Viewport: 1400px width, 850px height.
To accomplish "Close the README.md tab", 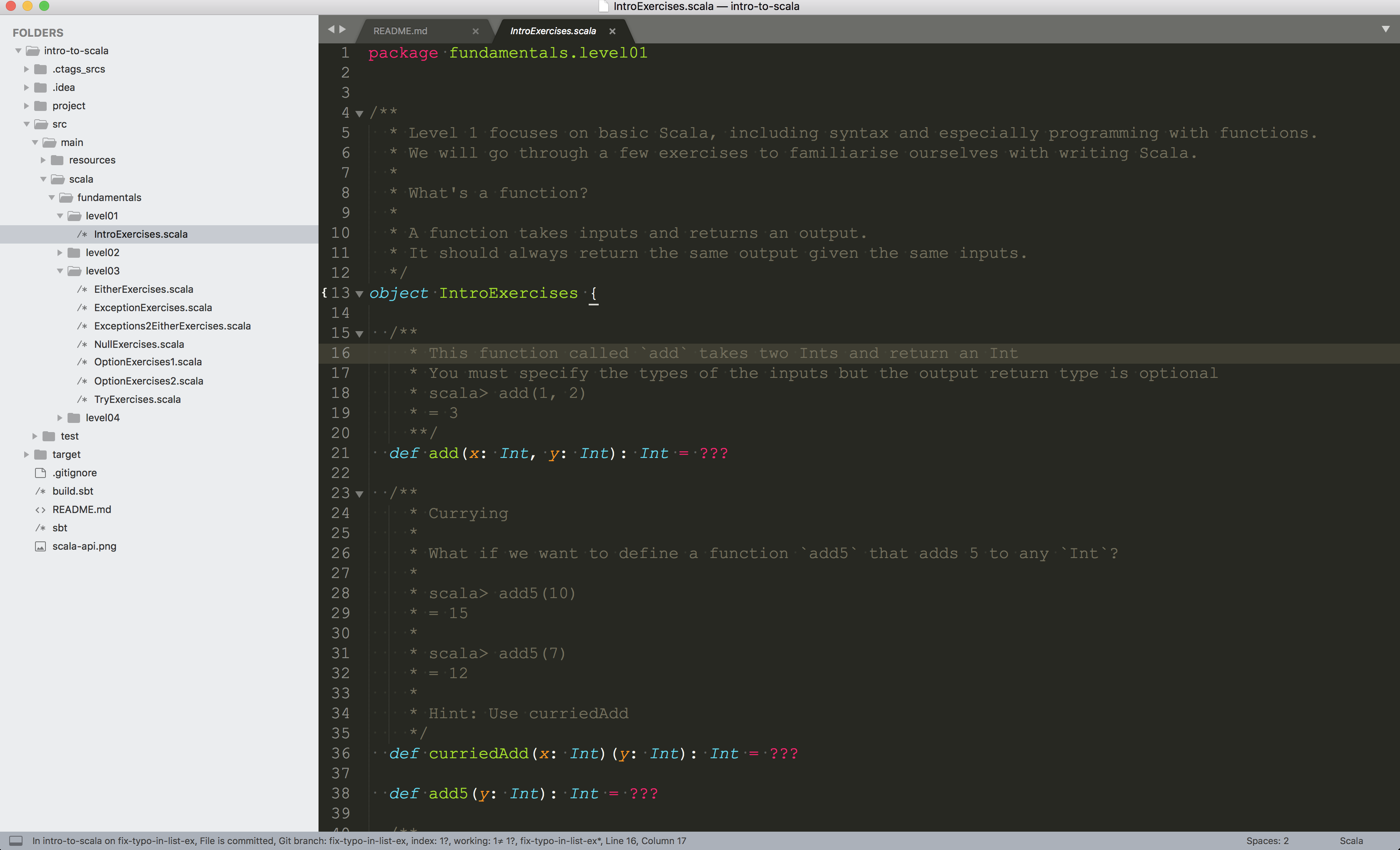I will click(x=476, y=31).
